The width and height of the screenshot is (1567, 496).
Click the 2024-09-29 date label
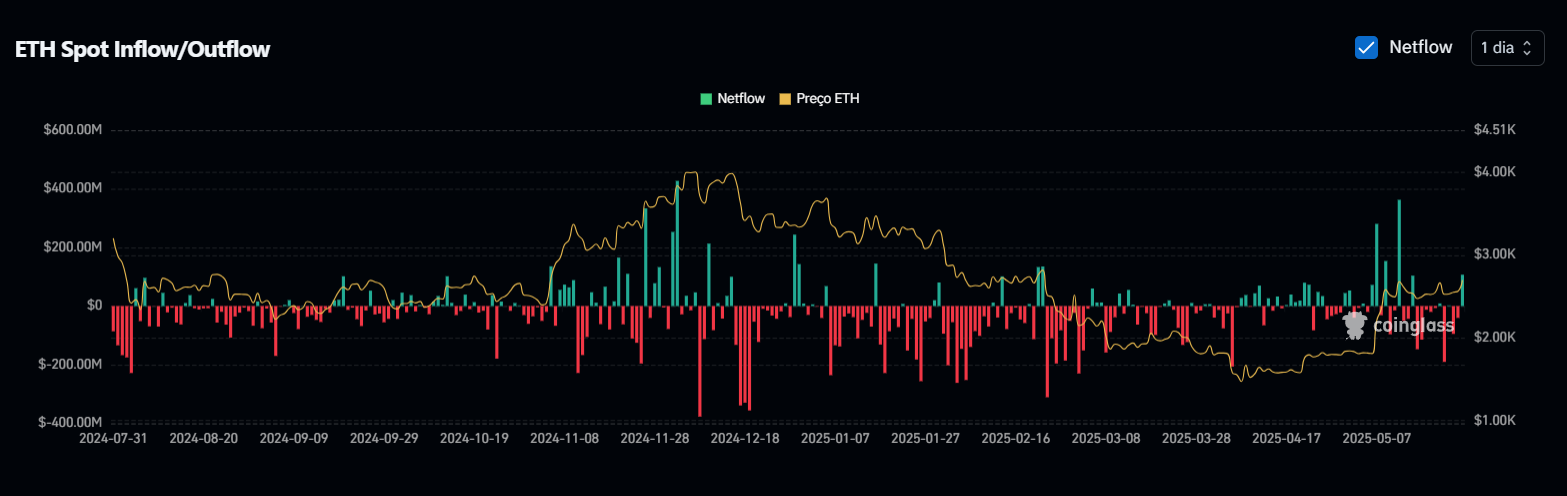[384, 438]
